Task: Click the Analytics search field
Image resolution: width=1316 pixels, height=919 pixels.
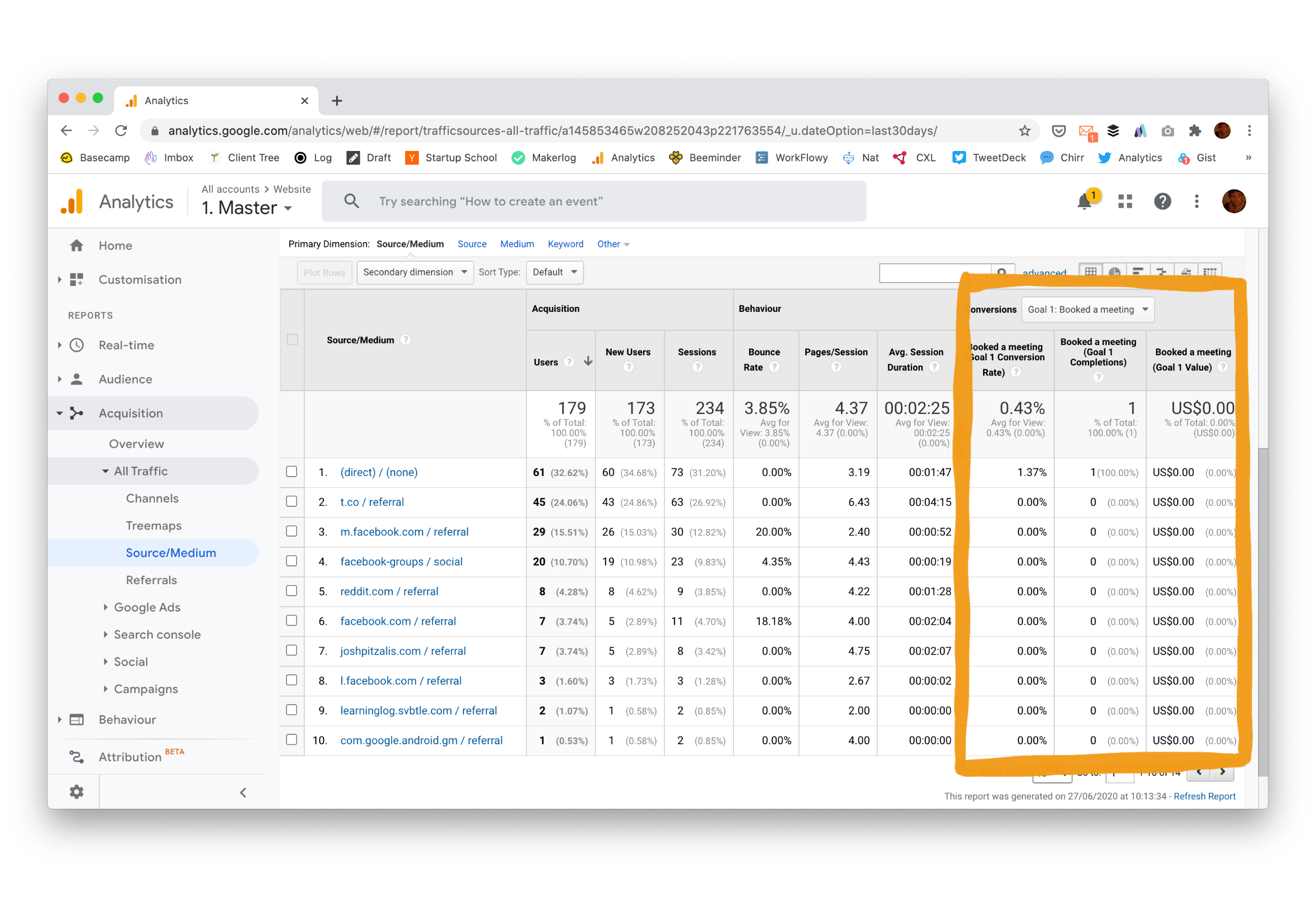Action: pyautogui.click(x=593, y=202)
